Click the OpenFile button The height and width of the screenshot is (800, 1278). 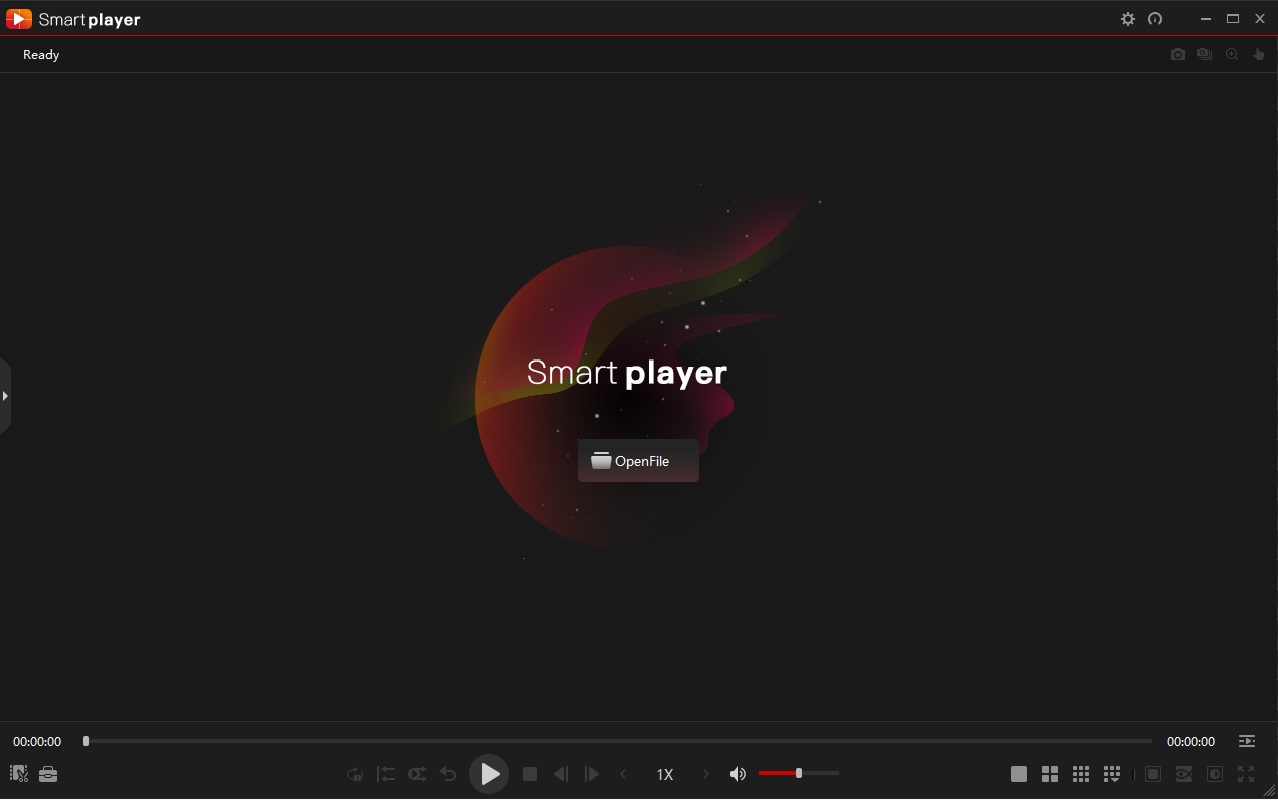(638, 461)
